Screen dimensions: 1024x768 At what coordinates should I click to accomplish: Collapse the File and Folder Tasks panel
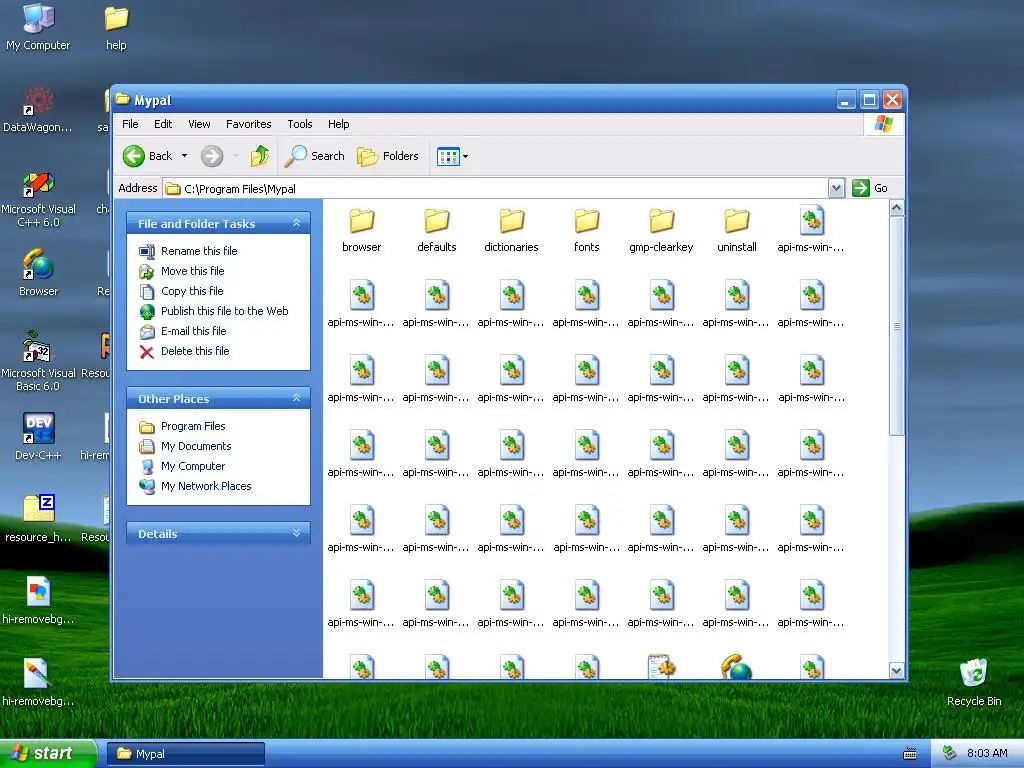(x=296, y=223)
